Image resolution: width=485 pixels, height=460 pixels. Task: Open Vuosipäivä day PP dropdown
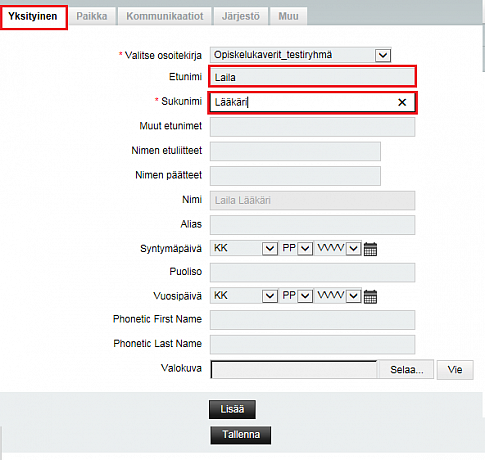(x=305, y=296)
